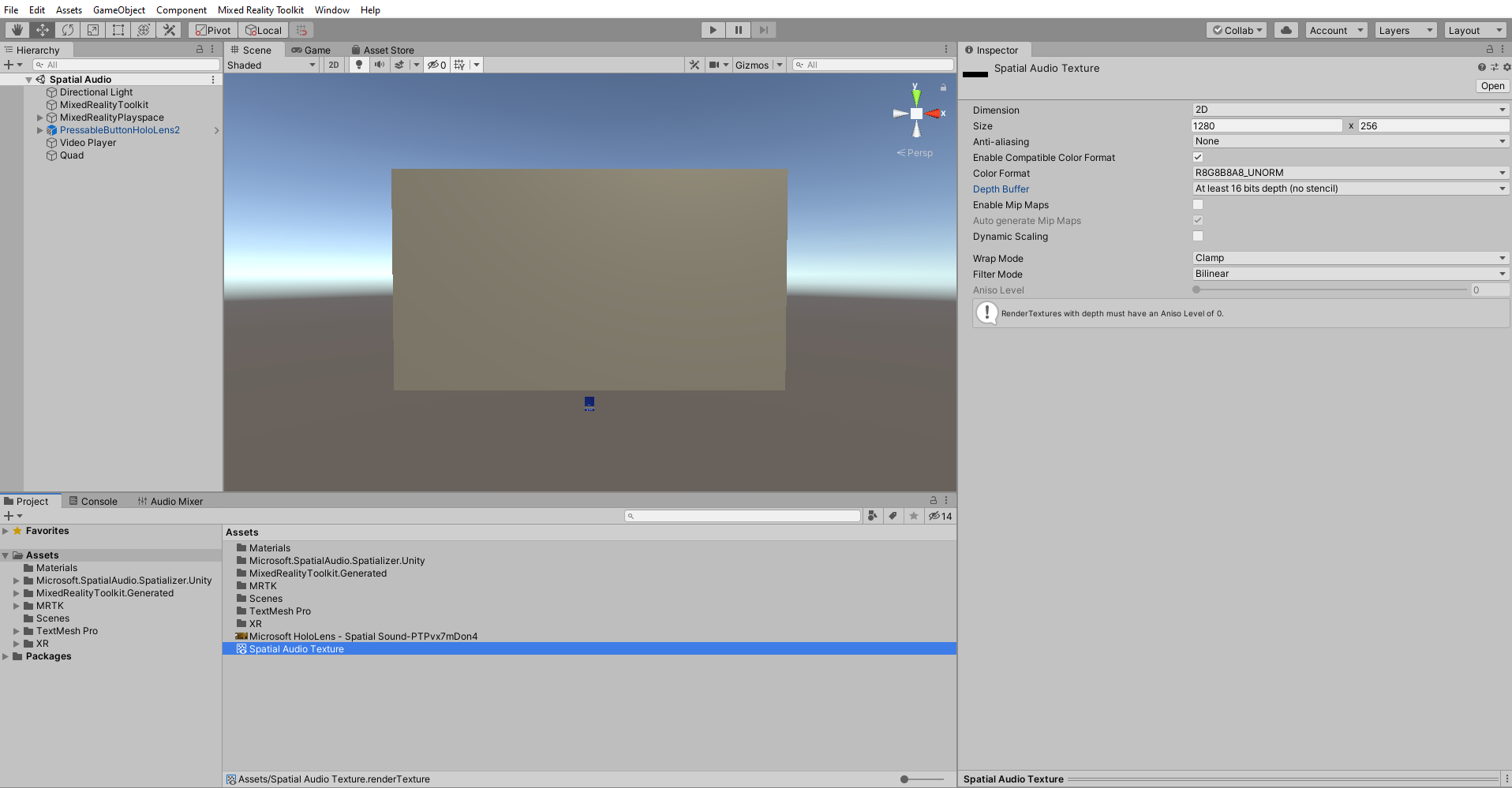
Task: Toggle scene lighting bulb icon
Action: pos(359,65)
